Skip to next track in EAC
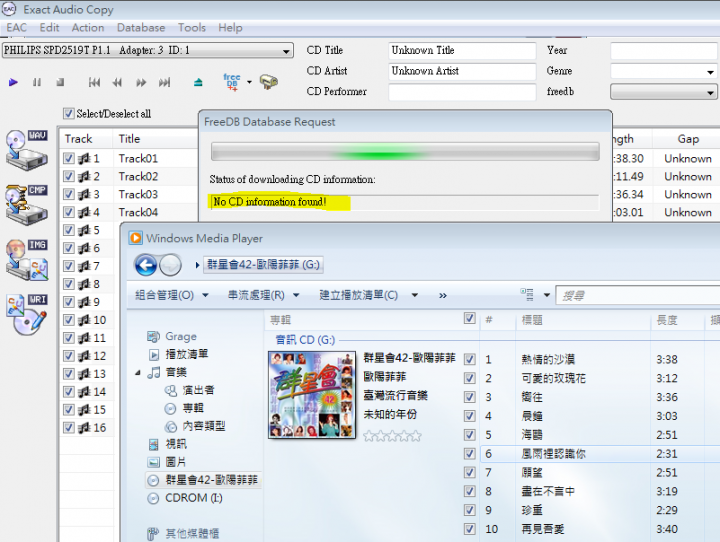 [x=164, y=83]
